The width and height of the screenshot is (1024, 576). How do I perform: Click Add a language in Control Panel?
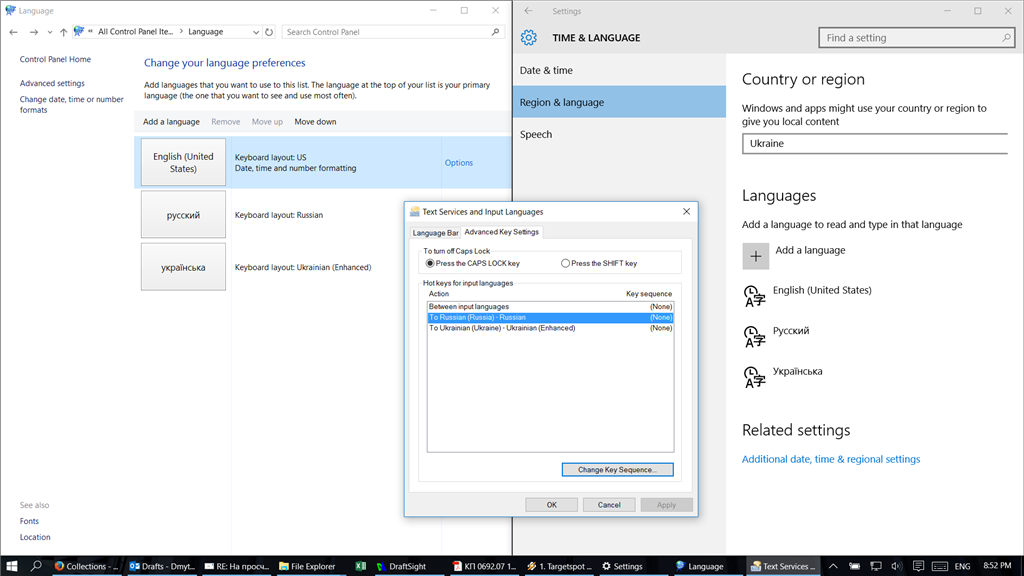171,122
